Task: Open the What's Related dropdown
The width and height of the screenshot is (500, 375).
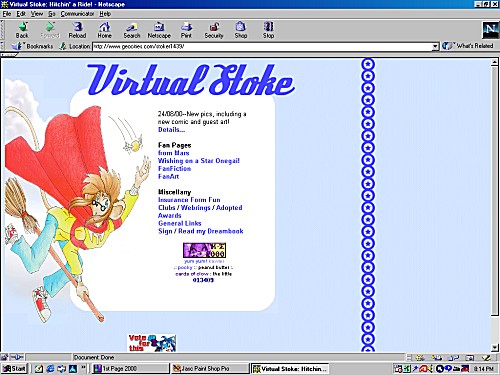Action: click(x=468, y=46)
